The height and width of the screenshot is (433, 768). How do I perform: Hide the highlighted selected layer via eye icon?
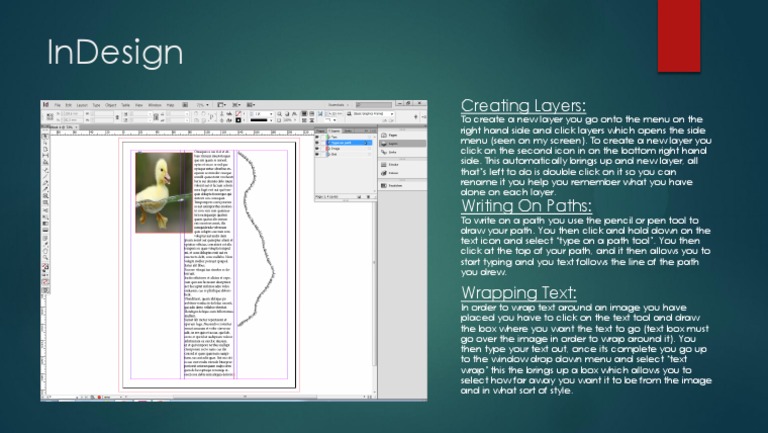pyautogui.click(x=318, y=143)
